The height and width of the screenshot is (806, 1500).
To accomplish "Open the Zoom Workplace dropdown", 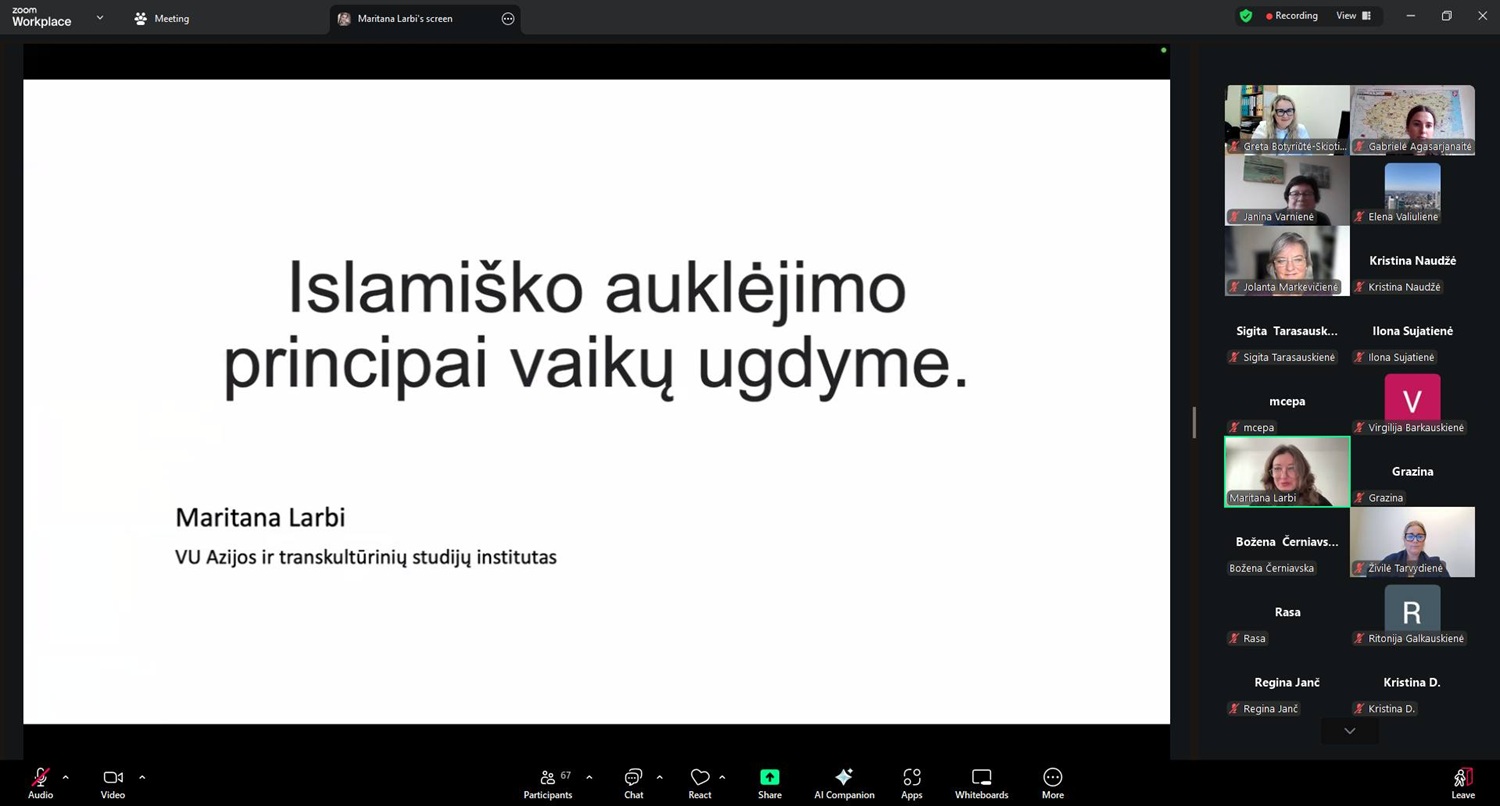I will pos(99,18).
